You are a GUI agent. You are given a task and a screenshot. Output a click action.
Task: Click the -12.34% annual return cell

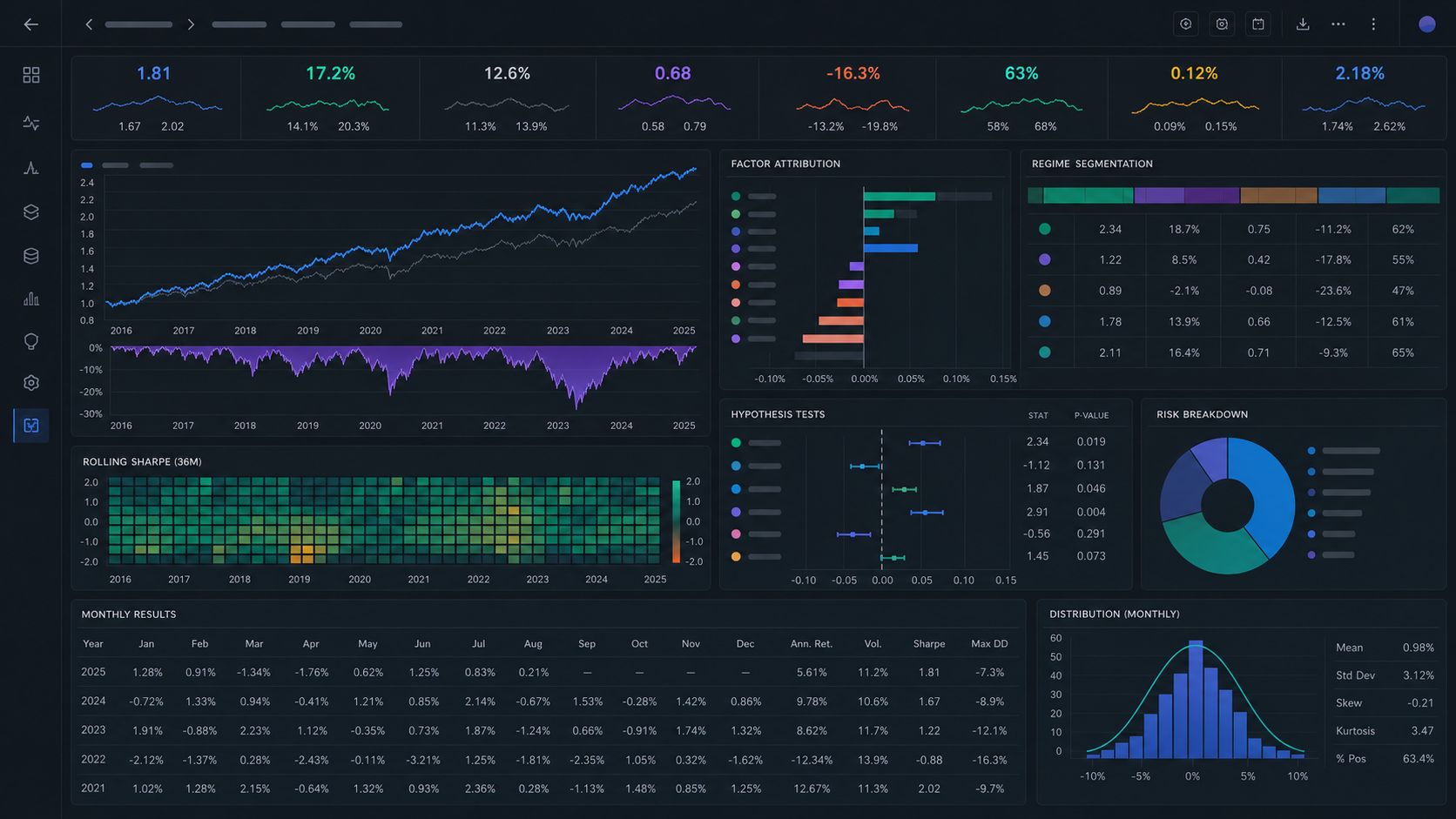click(x=812, y=760)
